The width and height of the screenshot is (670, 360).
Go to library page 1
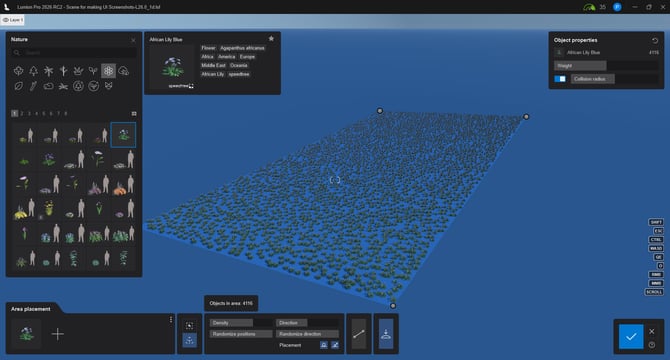[x=15, y=114]
